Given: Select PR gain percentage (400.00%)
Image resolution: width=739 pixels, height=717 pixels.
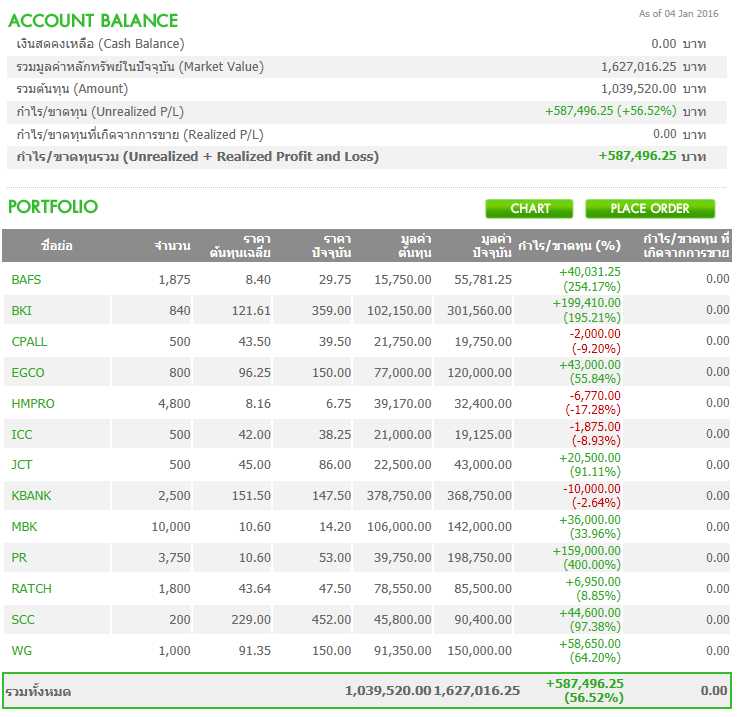Looking at the screenshot, I should click(592, 565).
